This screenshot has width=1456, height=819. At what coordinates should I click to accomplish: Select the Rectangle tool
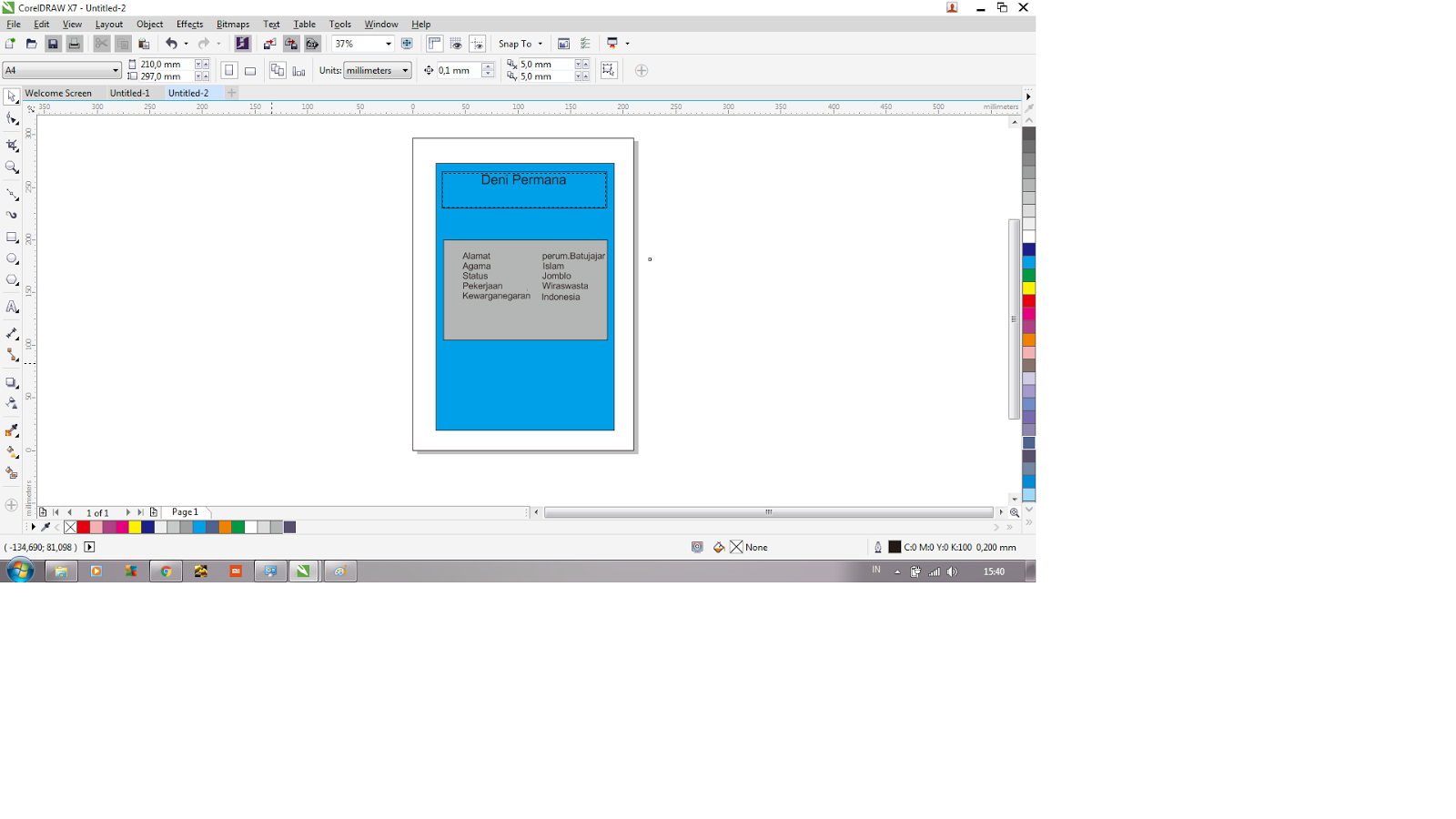12,238
